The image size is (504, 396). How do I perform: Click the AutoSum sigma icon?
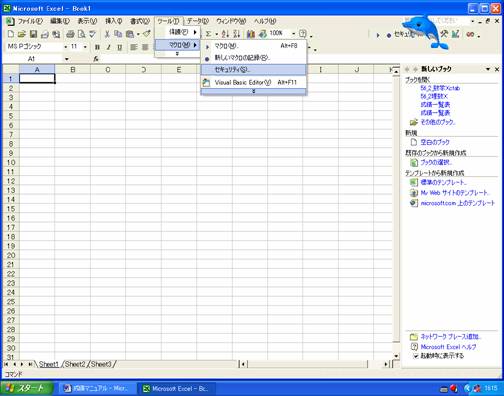tap(208, 34)
